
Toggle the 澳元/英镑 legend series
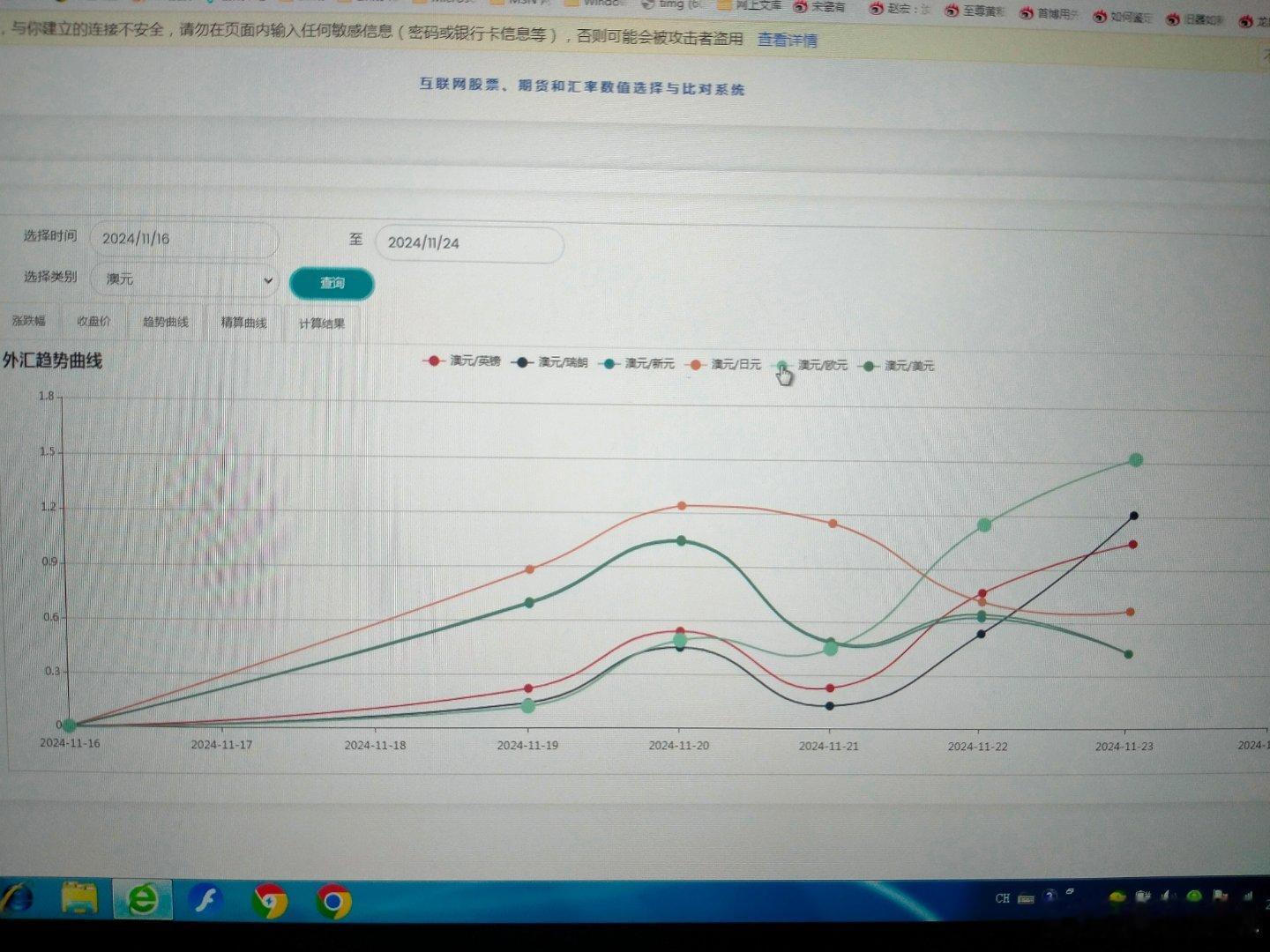(462, 361)
